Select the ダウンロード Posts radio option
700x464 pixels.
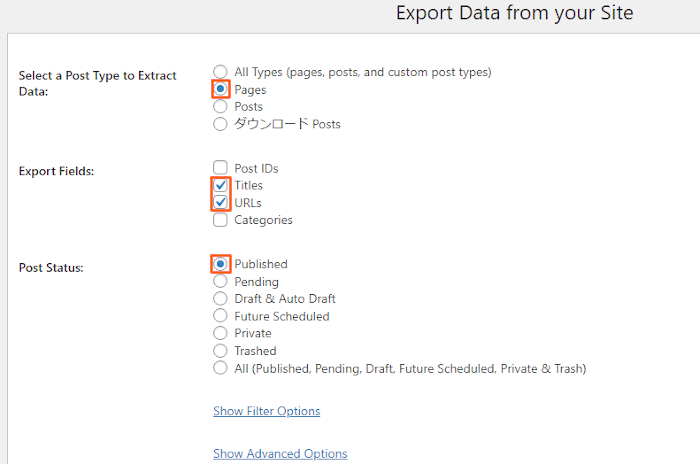click(x=220, y=124)
